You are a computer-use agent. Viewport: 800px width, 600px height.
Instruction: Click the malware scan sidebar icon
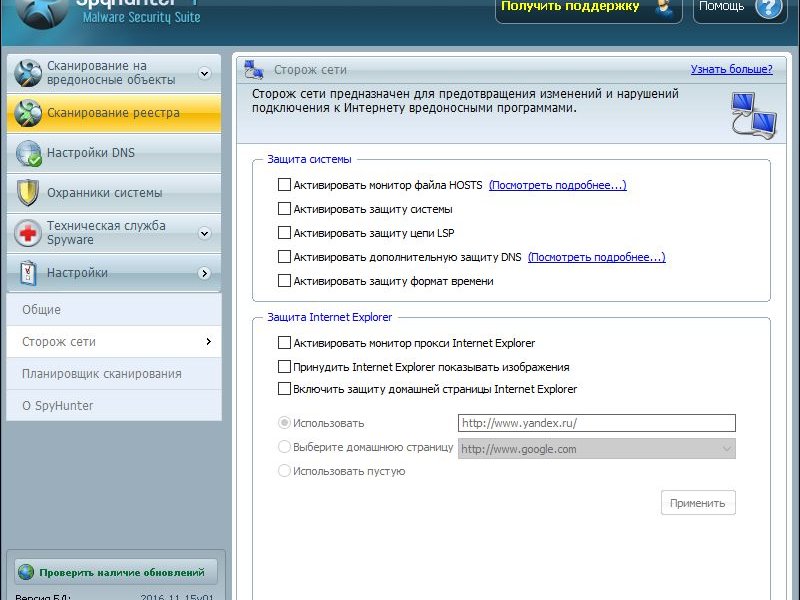tap(28, 72)
